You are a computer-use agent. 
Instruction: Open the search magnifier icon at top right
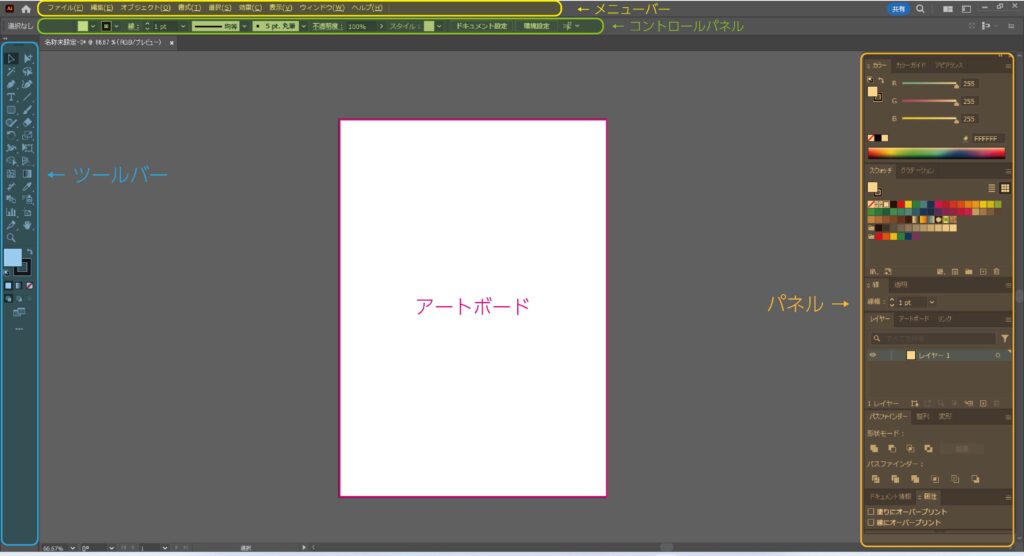tap(920, 8)
